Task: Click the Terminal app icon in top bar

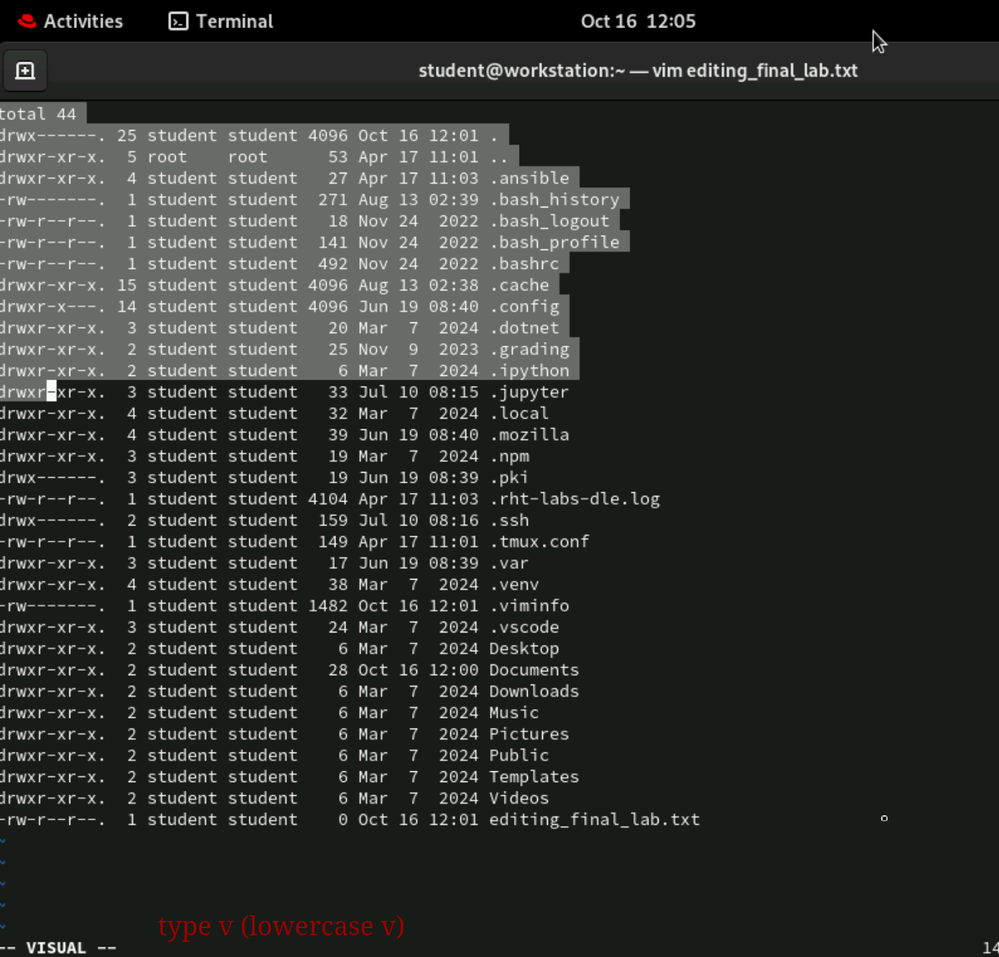Action: click(178, 21)
